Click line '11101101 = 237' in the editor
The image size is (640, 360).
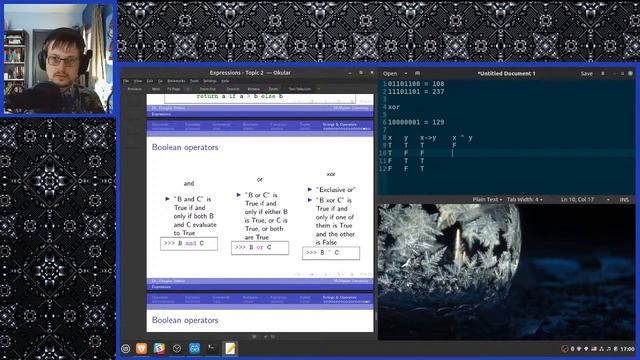tap(416, 91)
